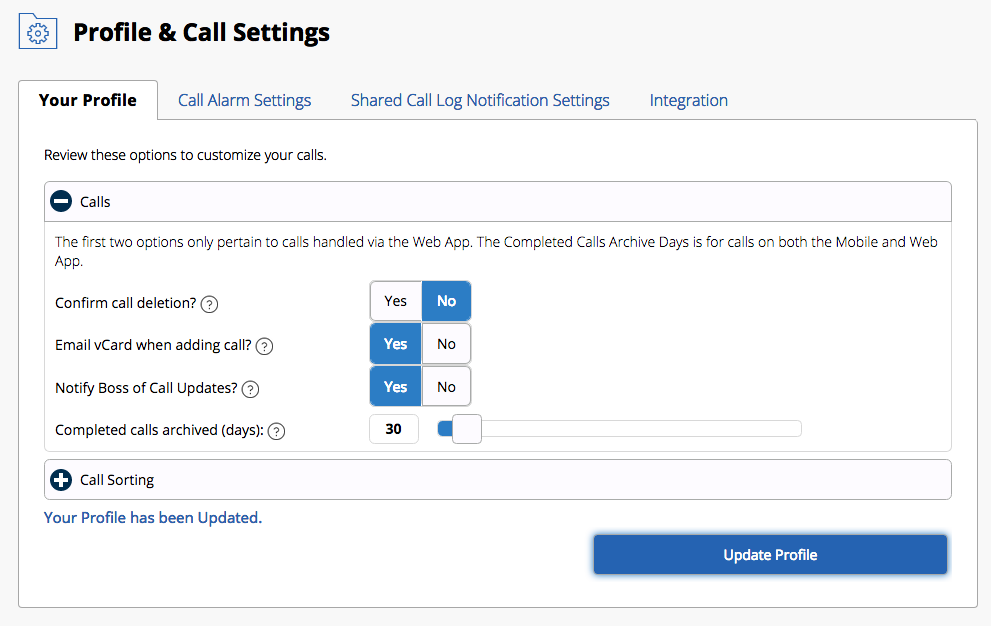Image resolution: width=991 pixels, height=626 pixels.
Task: Expand the Call Sorting section
Action: point(61,480)
